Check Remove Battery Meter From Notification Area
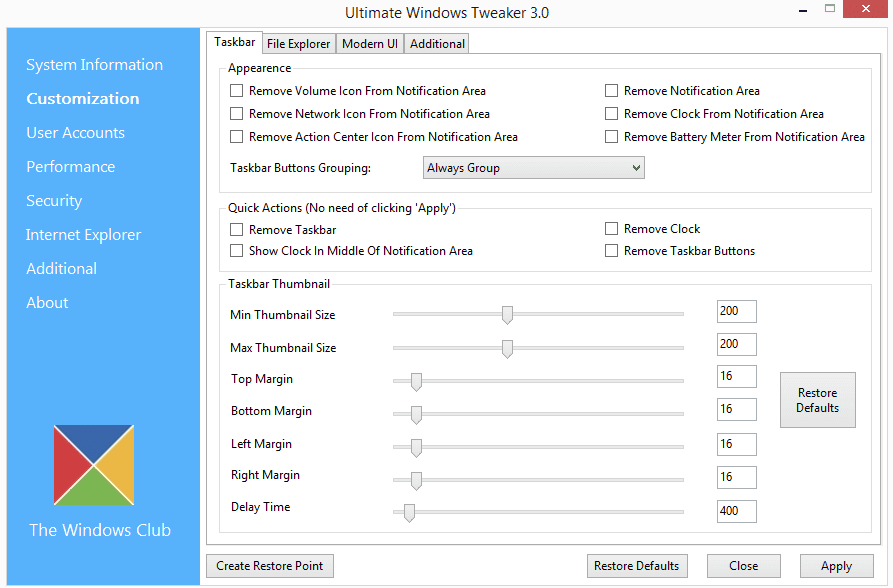Screen dimensions: 893x588 tap(611, 137)
